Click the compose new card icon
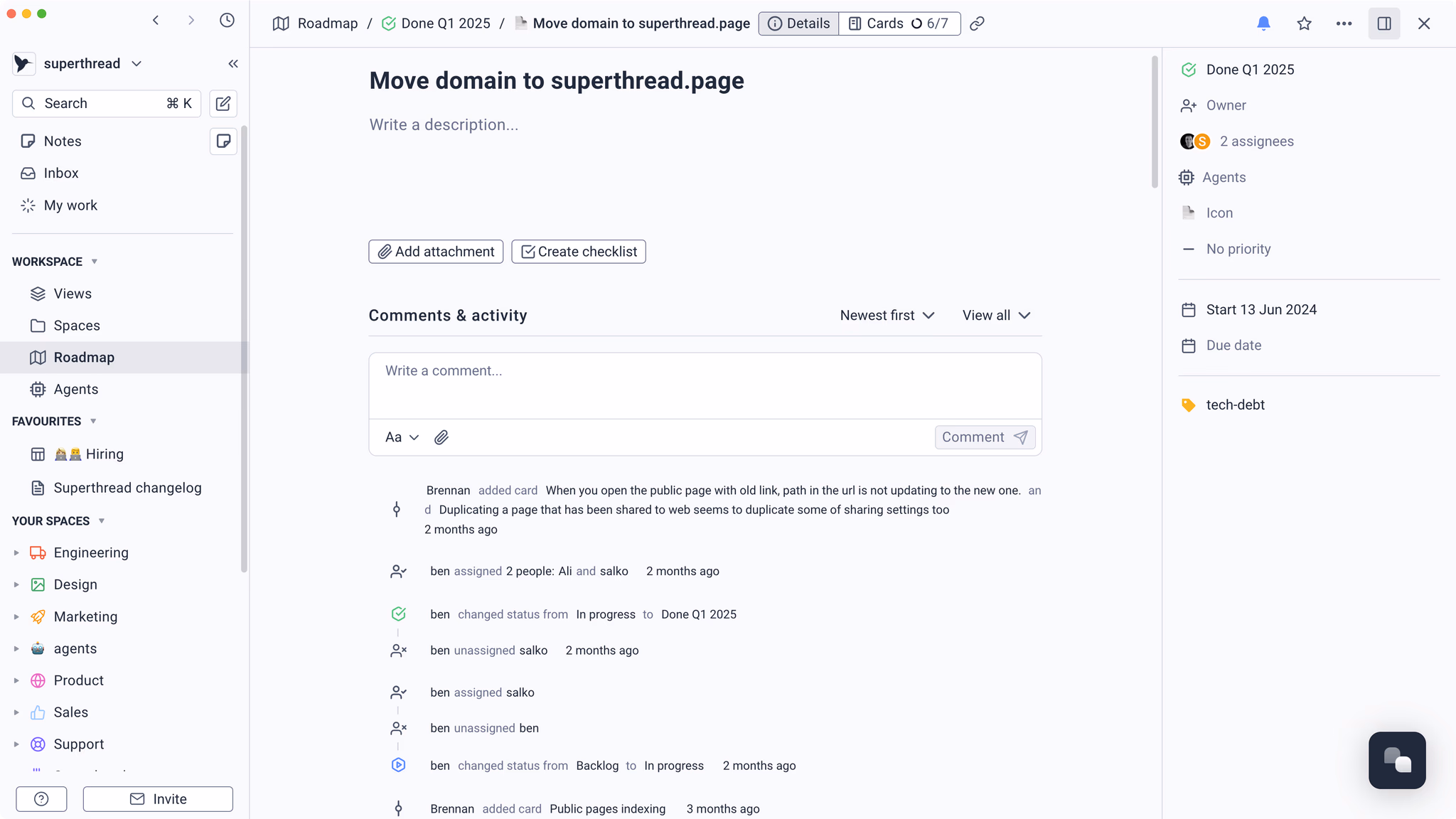This screenshot has width=1456, height=819. click(x=223, y=104)
